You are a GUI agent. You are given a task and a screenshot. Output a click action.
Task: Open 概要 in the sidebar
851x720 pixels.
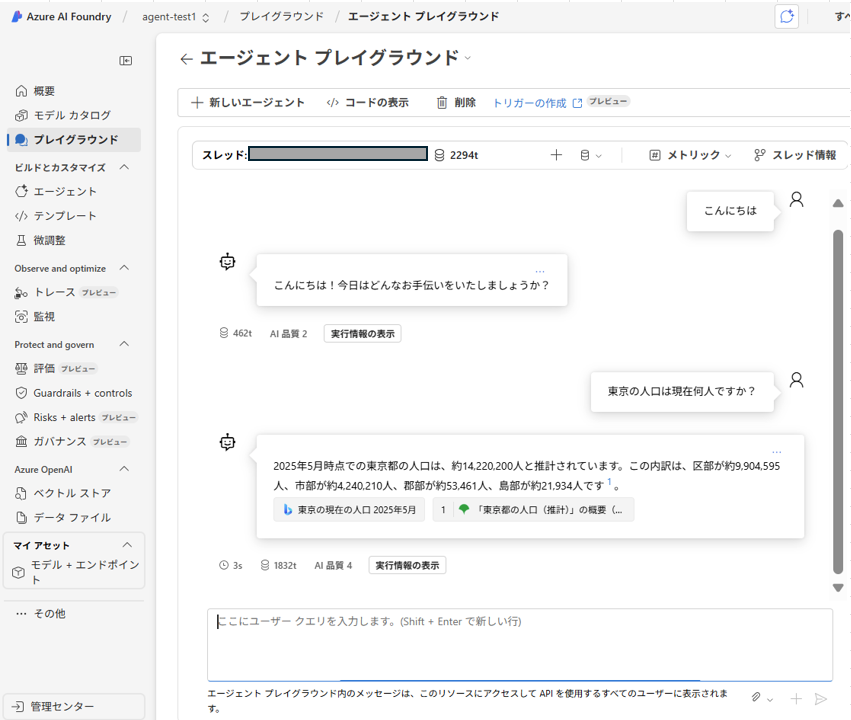click(x=73, y=91)
